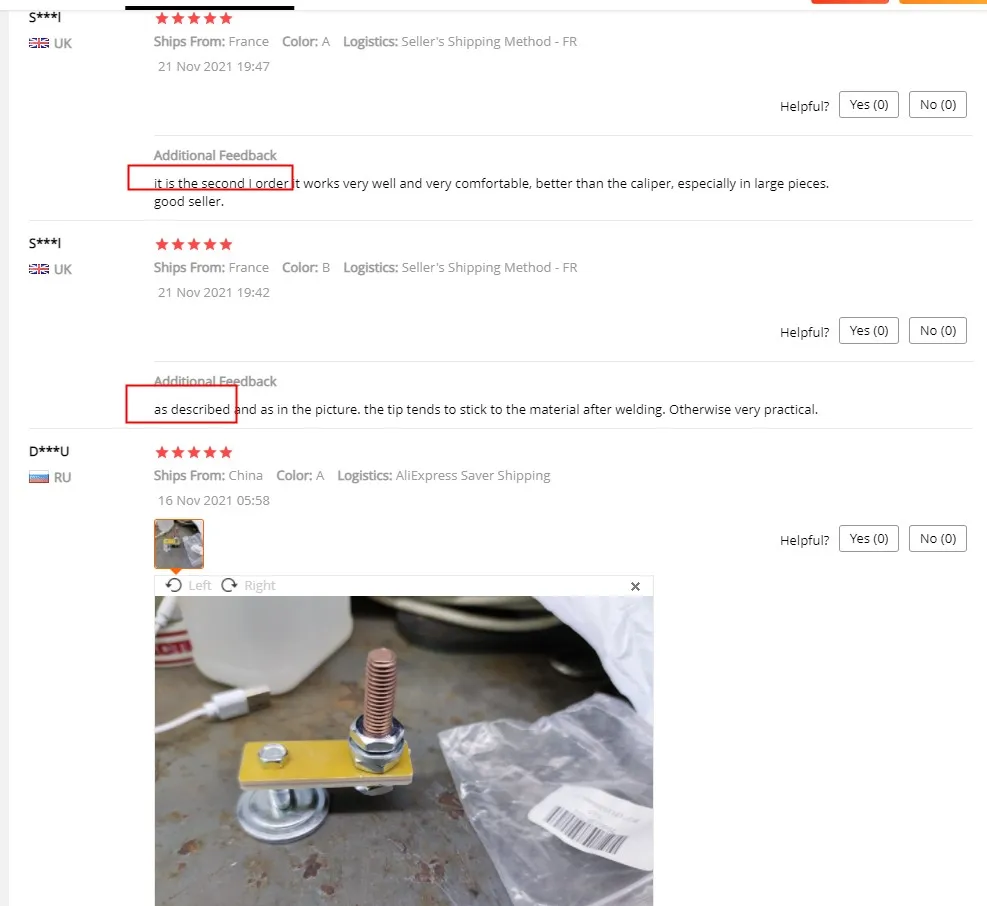Click UK flag icon of first reviewer
Image resolution: width=987 pixels, height=906 pixels.
pos(39,43)
